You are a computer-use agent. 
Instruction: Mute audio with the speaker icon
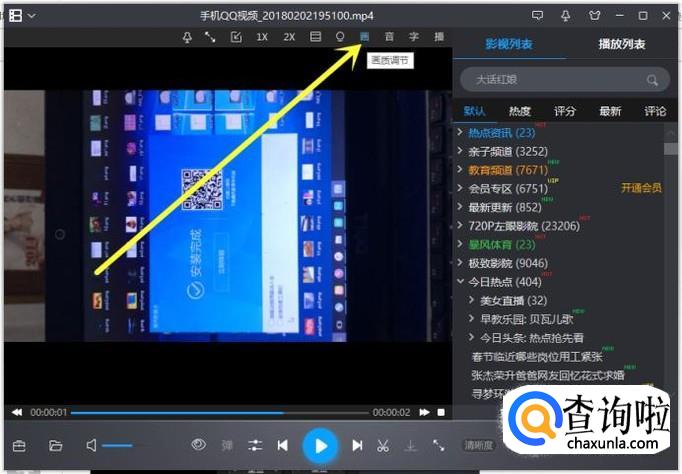91,445
